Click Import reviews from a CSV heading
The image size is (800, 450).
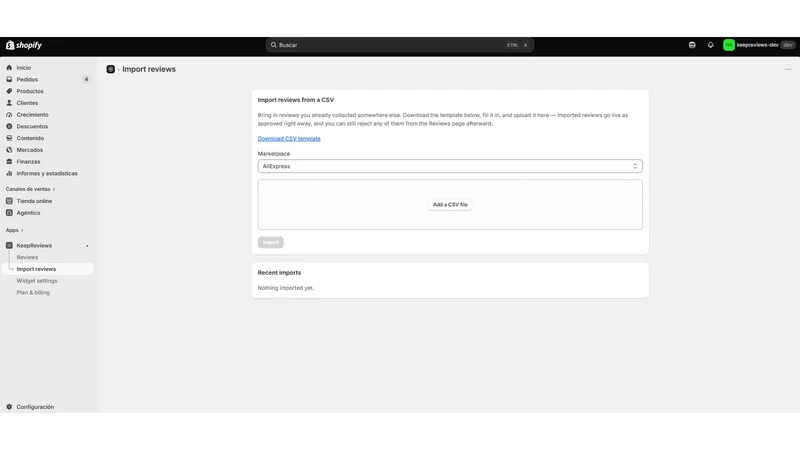(296, 100)
